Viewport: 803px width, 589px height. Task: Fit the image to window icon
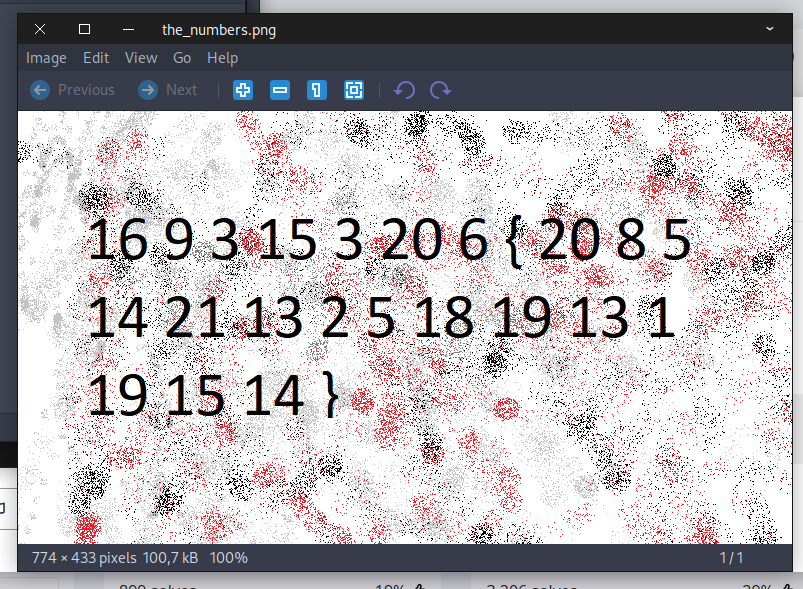(x=353, y=90)
